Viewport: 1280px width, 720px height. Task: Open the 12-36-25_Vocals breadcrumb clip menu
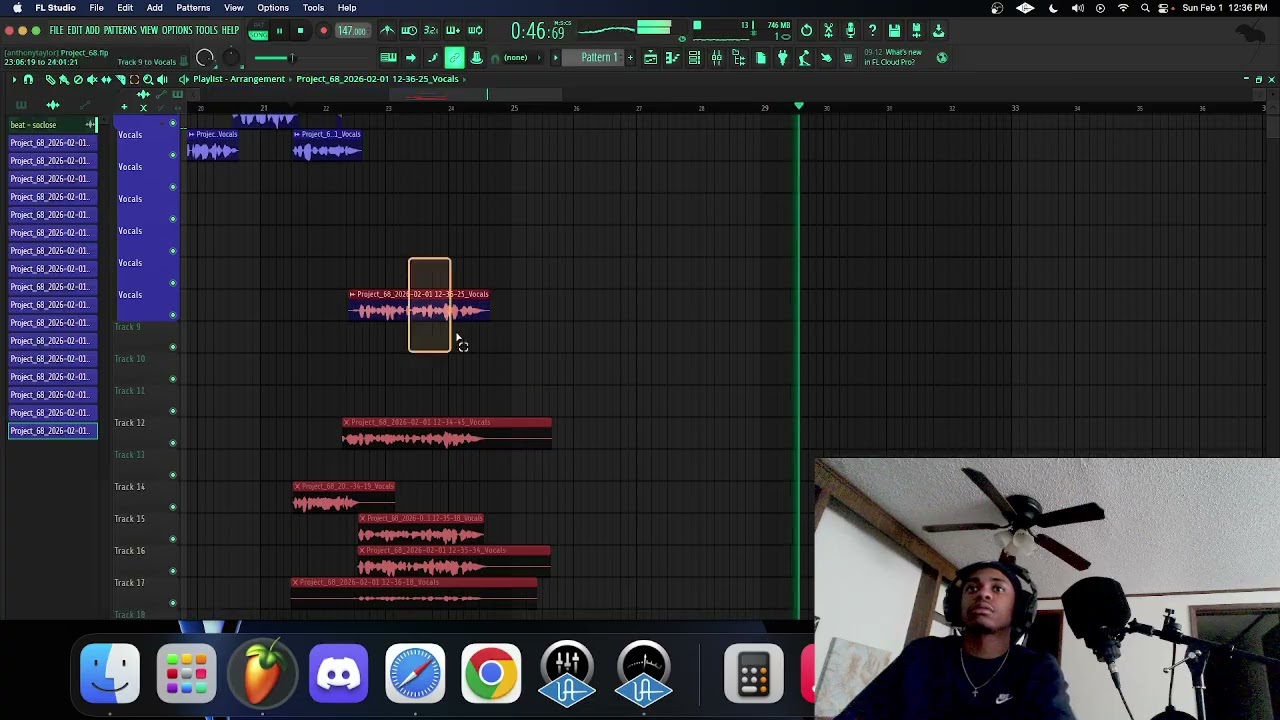[x=377, y=79]
